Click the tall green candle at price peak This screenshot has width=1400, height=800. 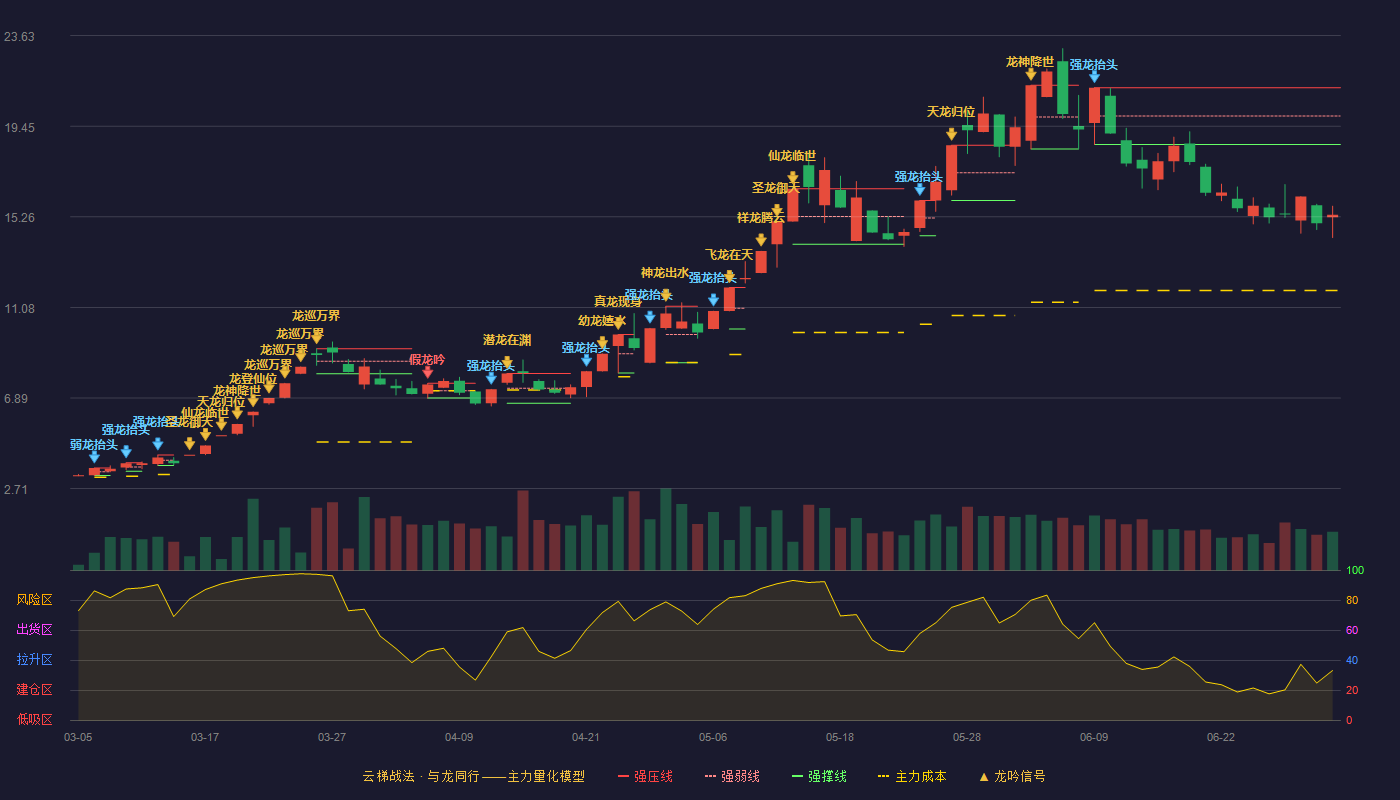click(x=1062, y=87)
